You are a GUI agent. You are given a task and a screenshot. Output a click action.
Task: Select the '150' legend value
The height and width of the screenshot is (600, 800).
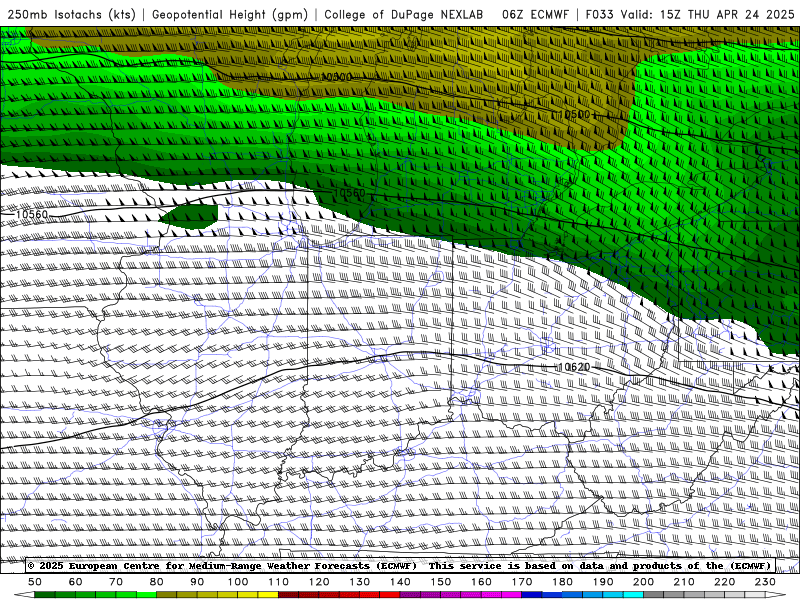tap(441, 582)
